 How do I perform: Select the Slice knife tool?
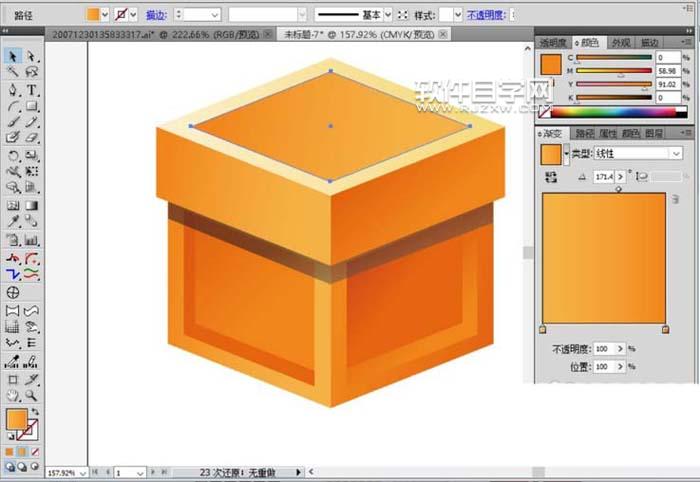31,380
